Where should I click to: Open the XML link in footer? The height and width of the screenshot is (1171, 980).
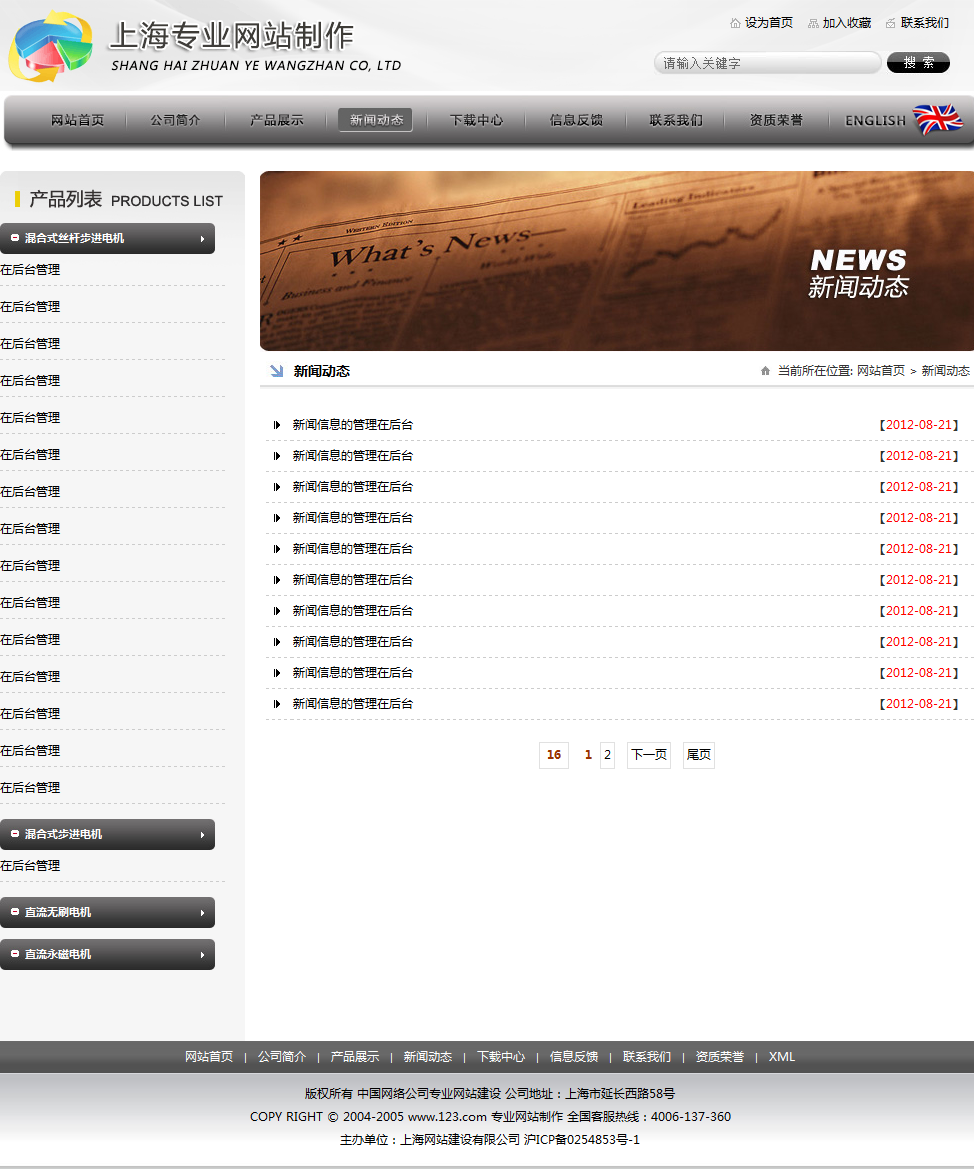tap(781, 1057)
